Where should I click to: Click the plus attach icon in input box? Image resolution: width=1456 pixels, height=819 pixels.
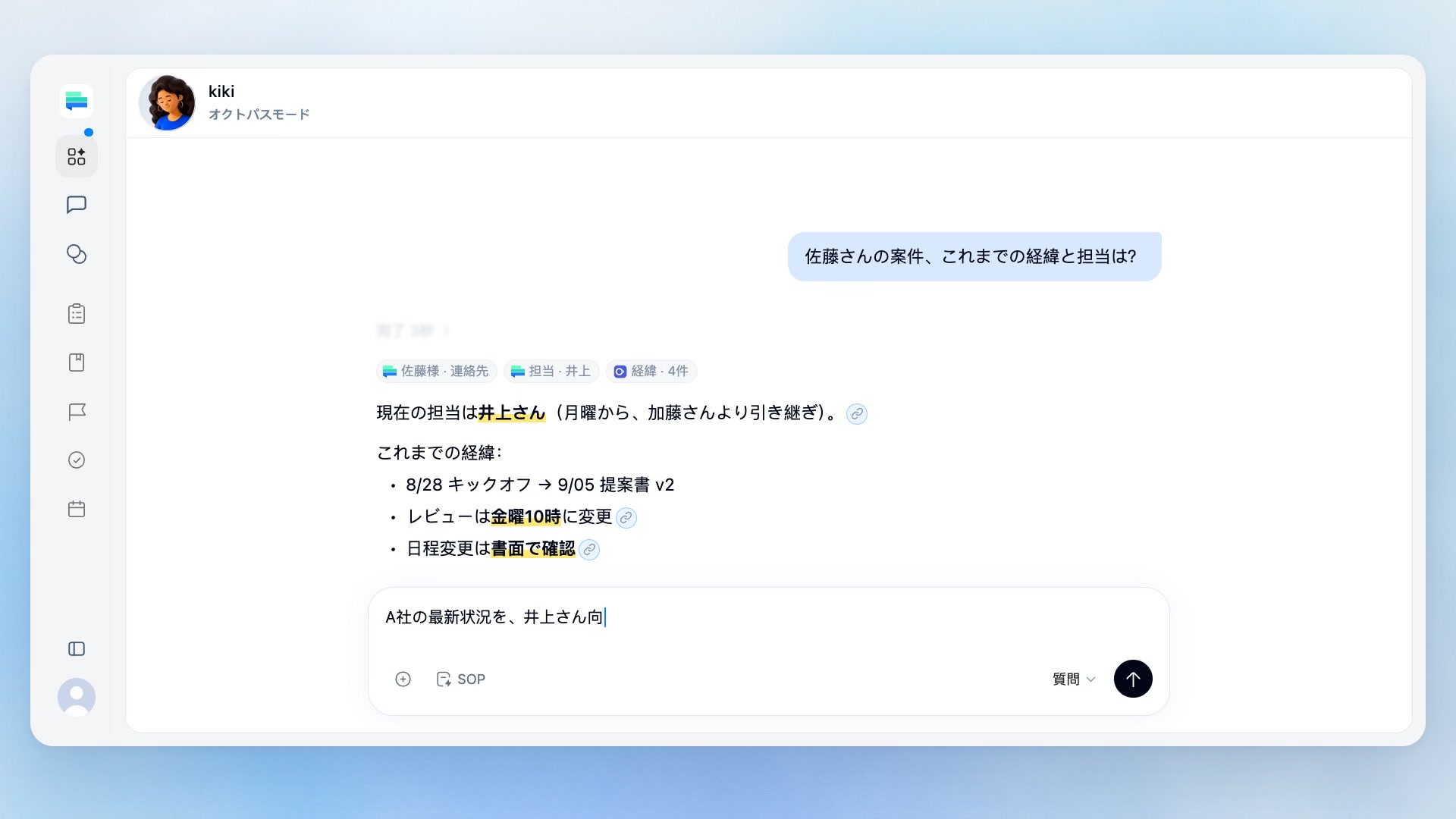(403, 679)
